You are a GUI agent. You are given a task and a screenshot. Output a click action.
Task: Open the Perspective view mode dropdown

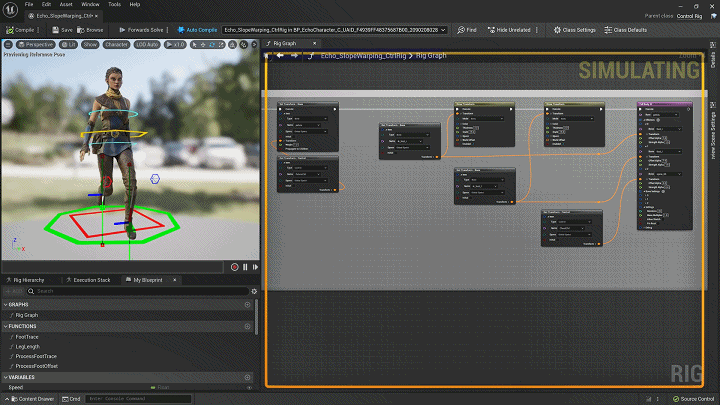36,44
